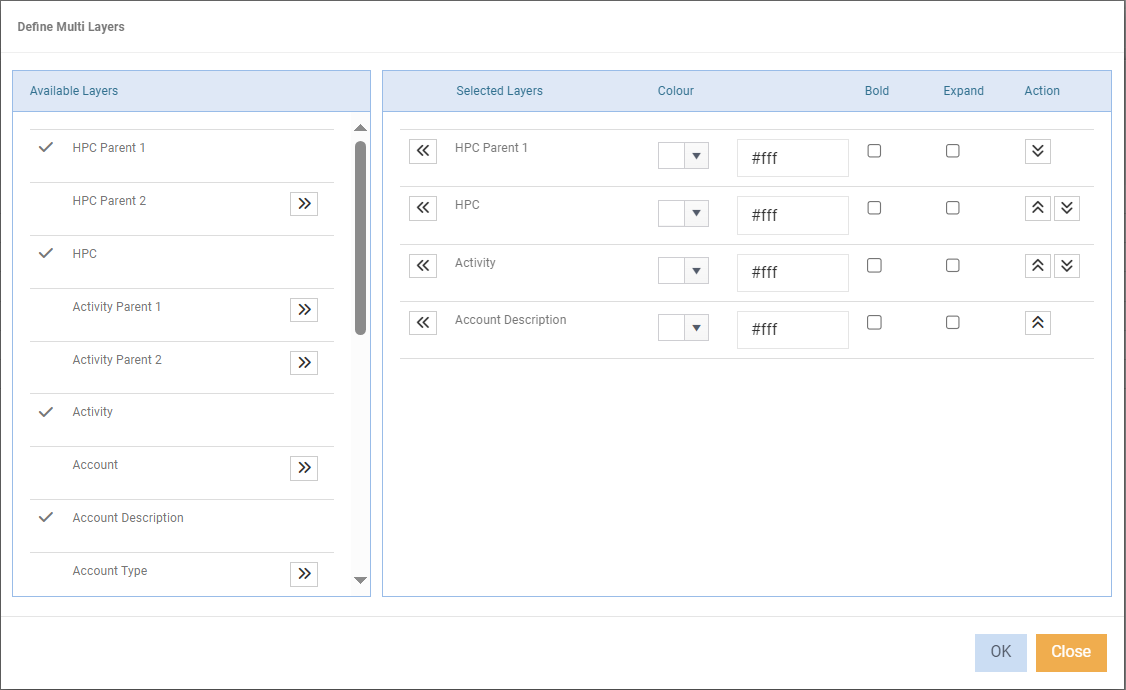
Task: Enable Bold for HPC Parent 1
Action: 874,150
